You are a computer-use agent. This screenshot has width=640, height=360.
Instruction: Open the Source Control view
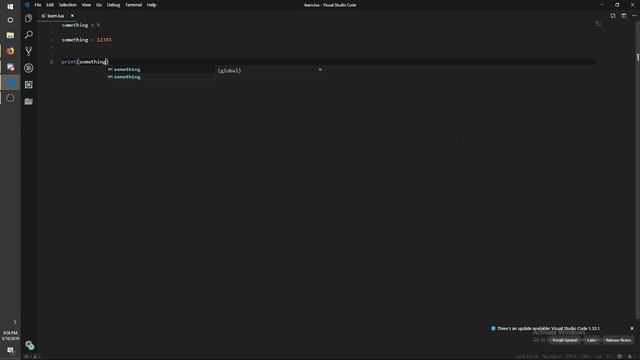(x=29, y=51)
